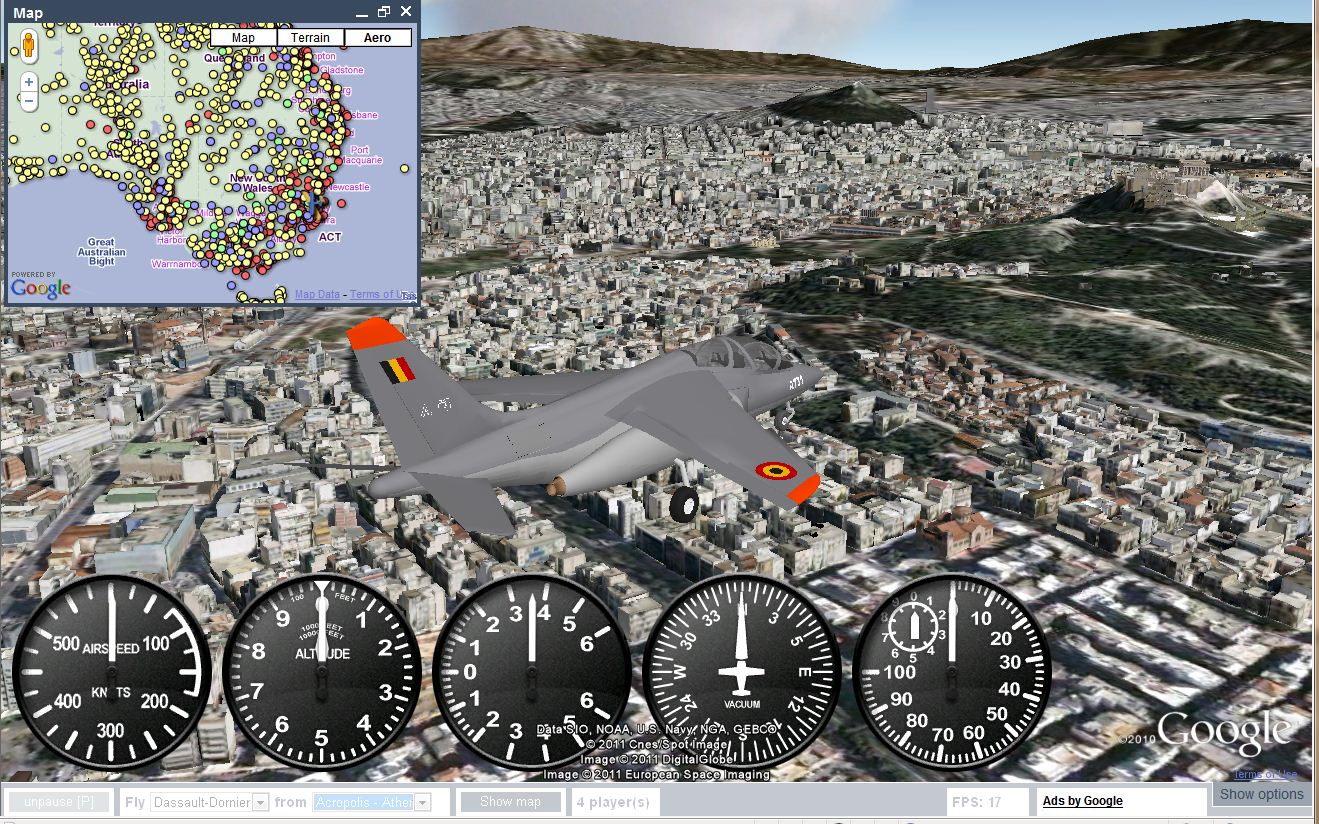Click the VACUUM turn coordinator gauge
Viewport: 1319px width, 824px height.
(740, 672)
